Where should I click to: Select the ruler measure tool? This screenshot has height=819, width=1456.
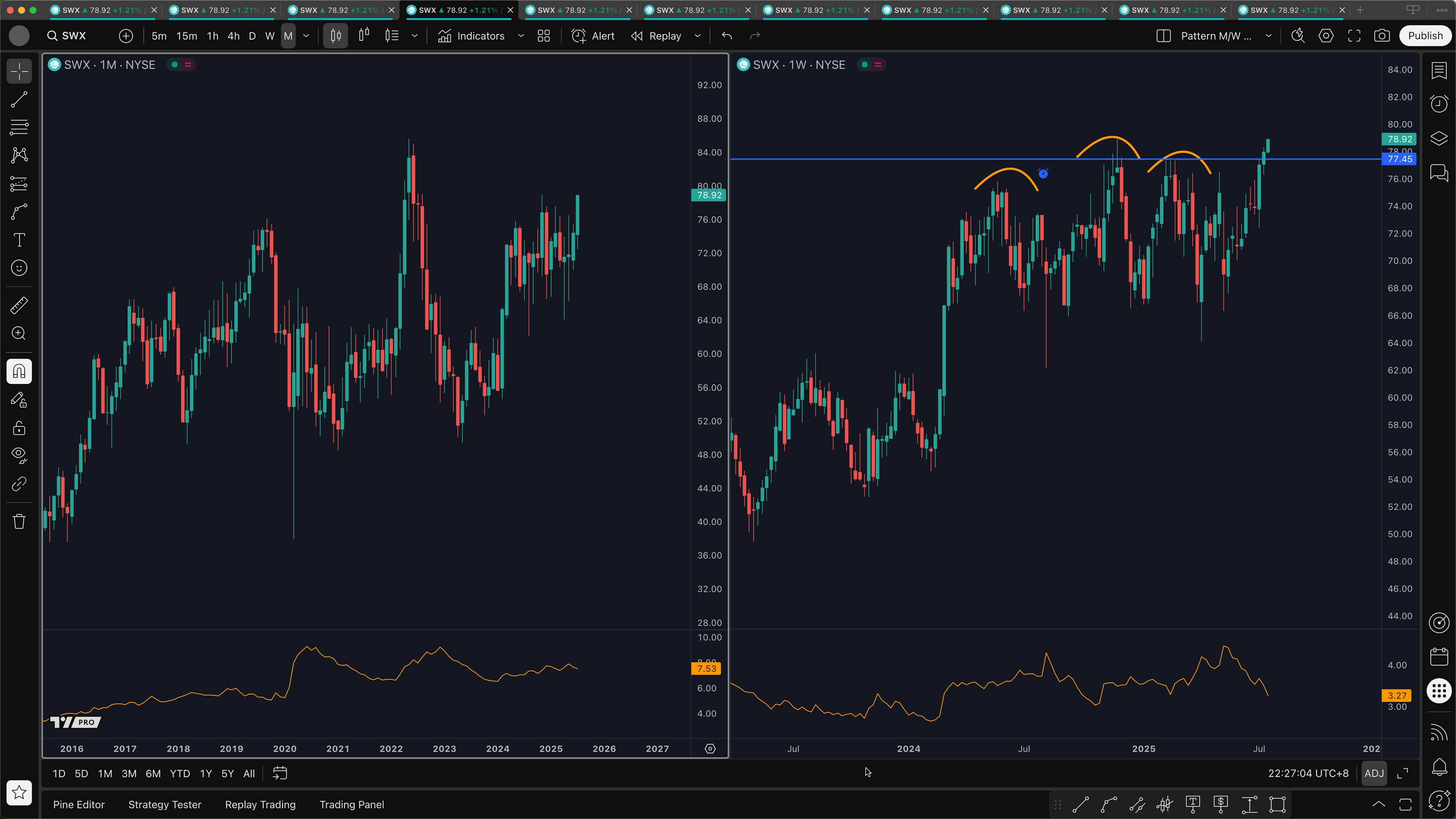tap(19, 305)
